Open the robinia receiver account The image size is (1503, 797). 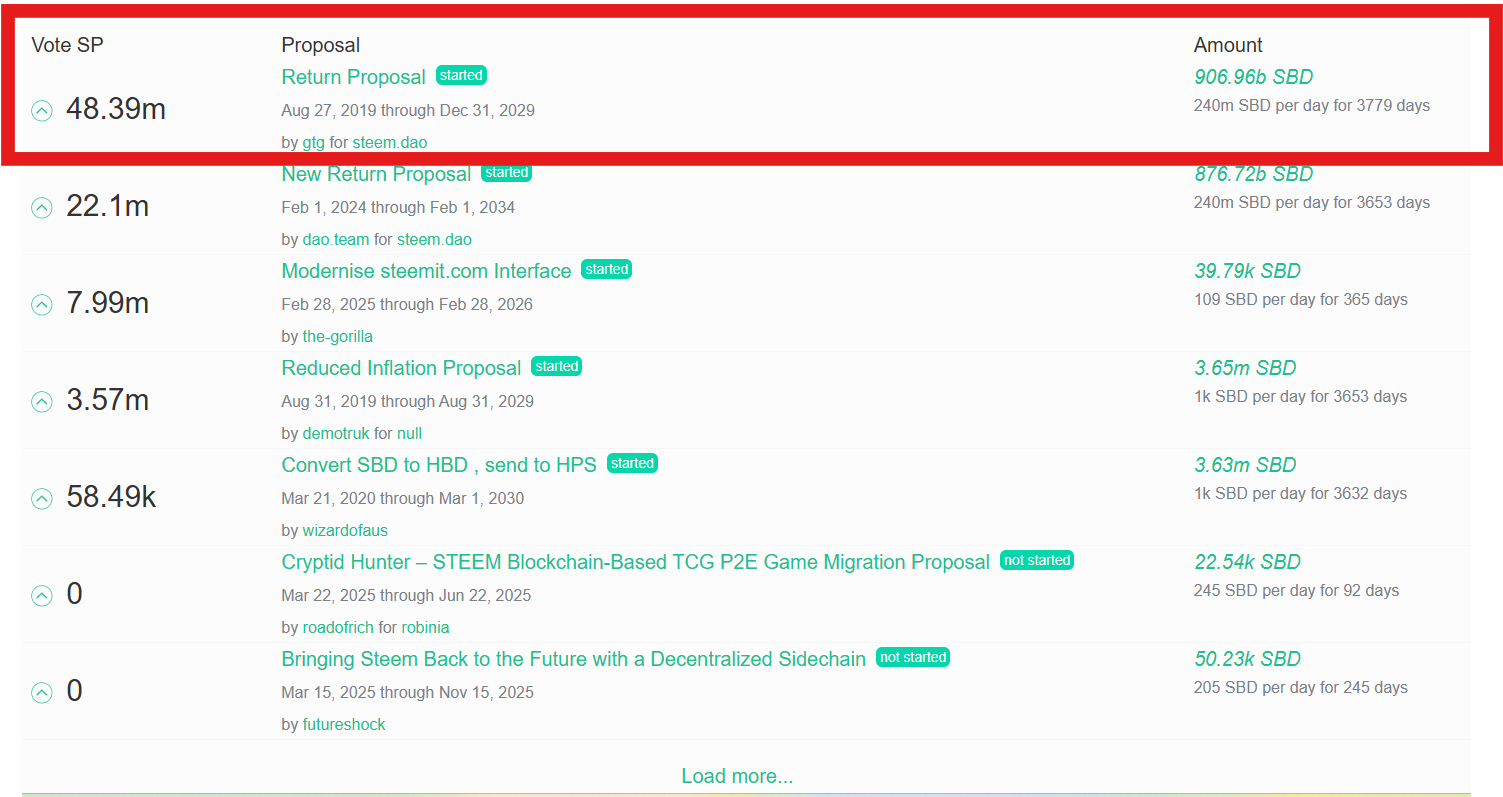pyautogui.click(x=425, y=627)
